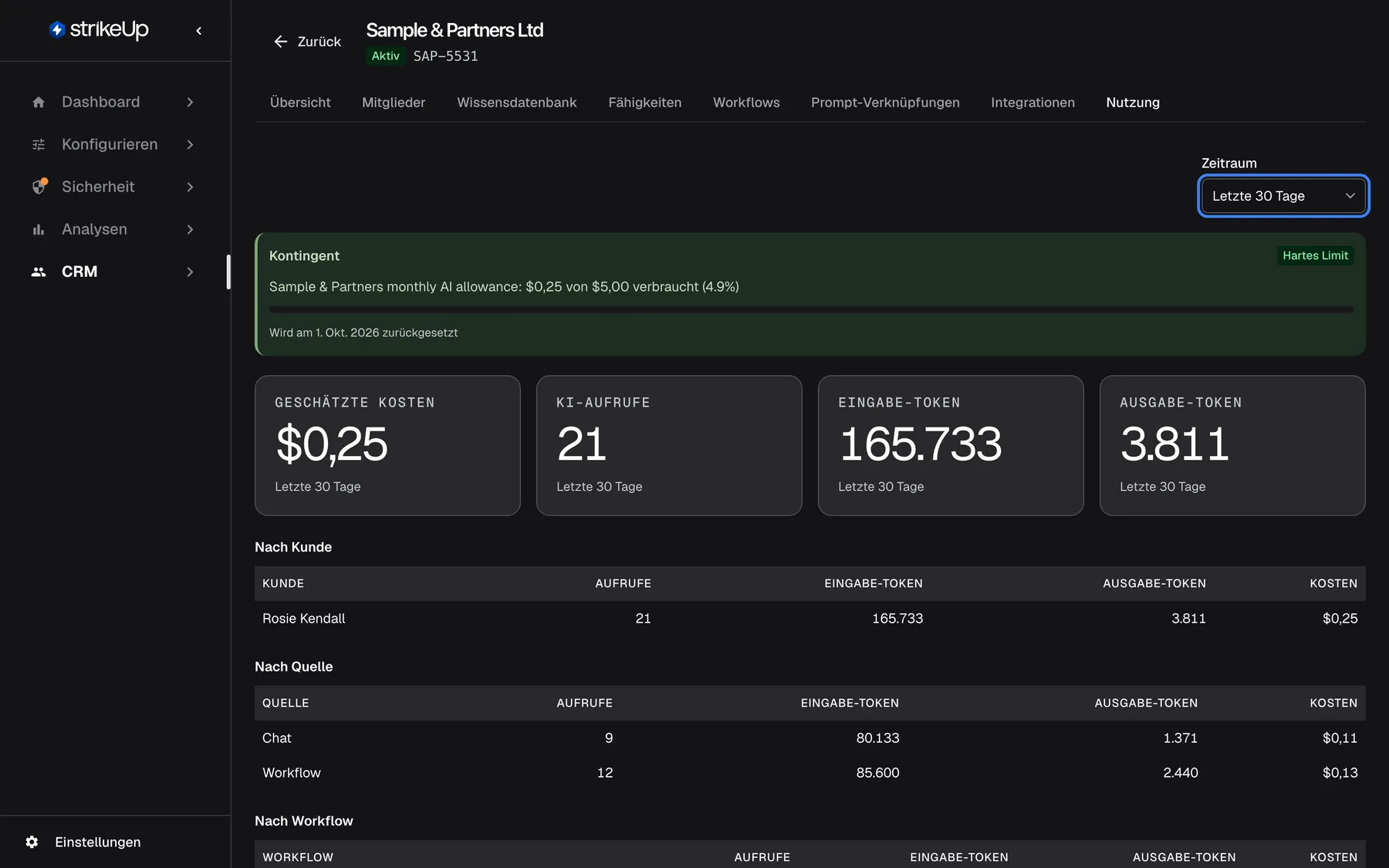Open the Wissensdatenbank tab

pos(516,103)
